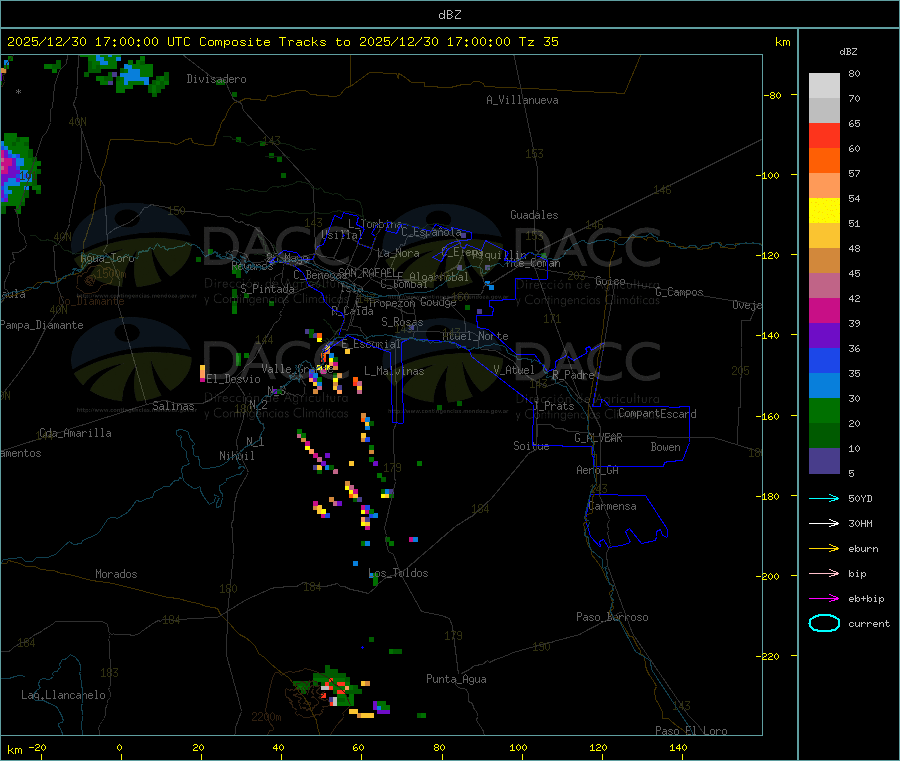Pick the slate purple 10-5 dBZ color
Image resolution: width=900 pixels, height=761 pixels.
pos(824,461)
